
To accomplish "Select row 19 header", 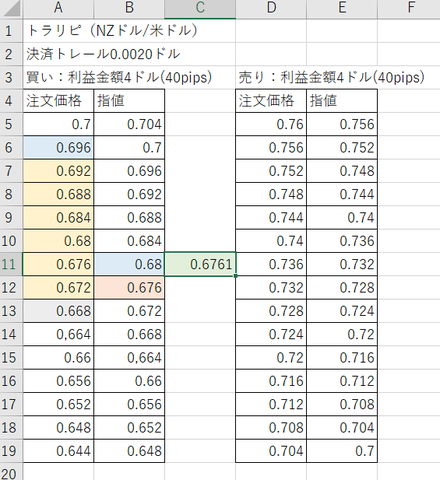I will pyautogui.click(x=11, y=451).
